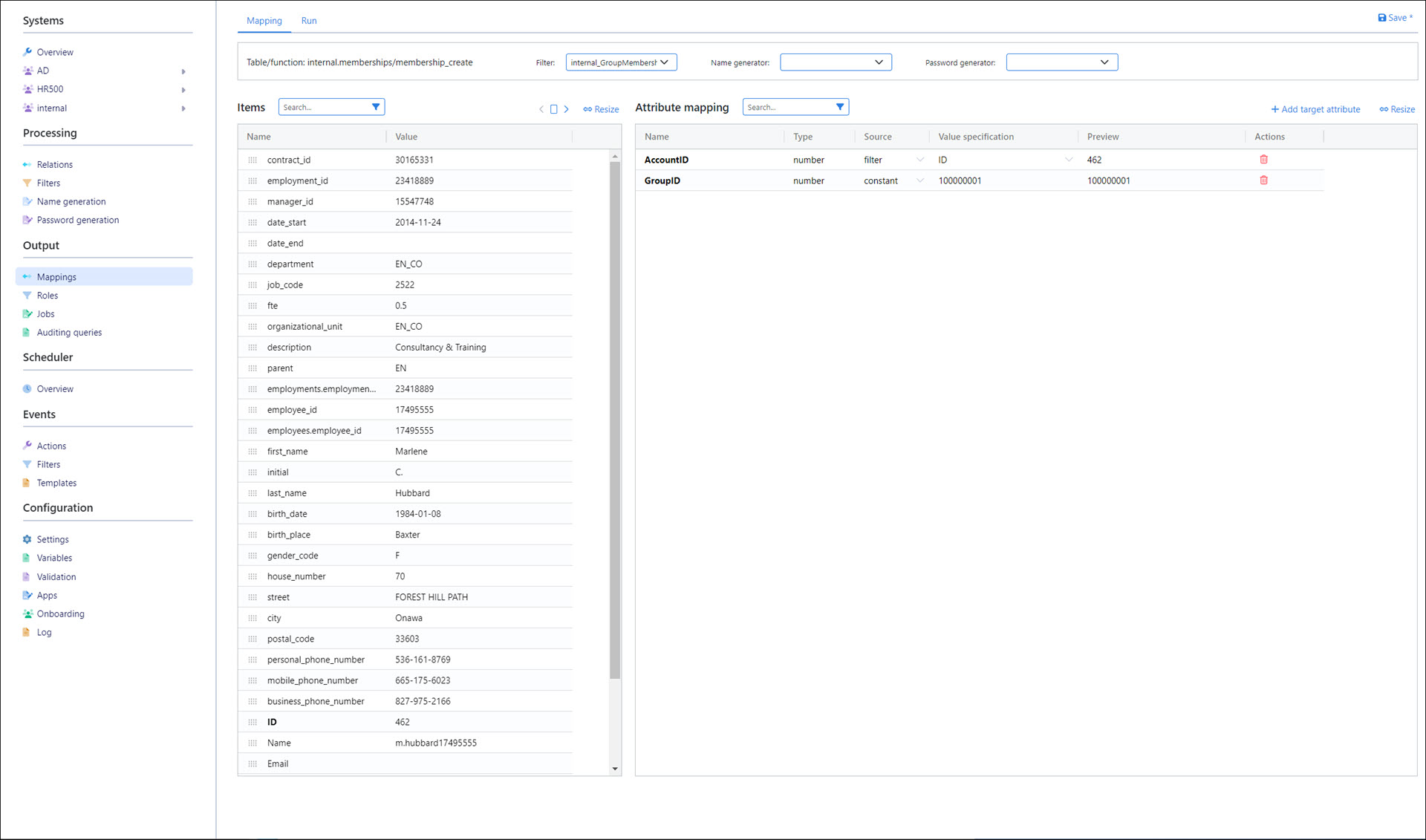Click the drag handle of first_name row
Viewport: 1426px width, 840px height.
point(253,452)
